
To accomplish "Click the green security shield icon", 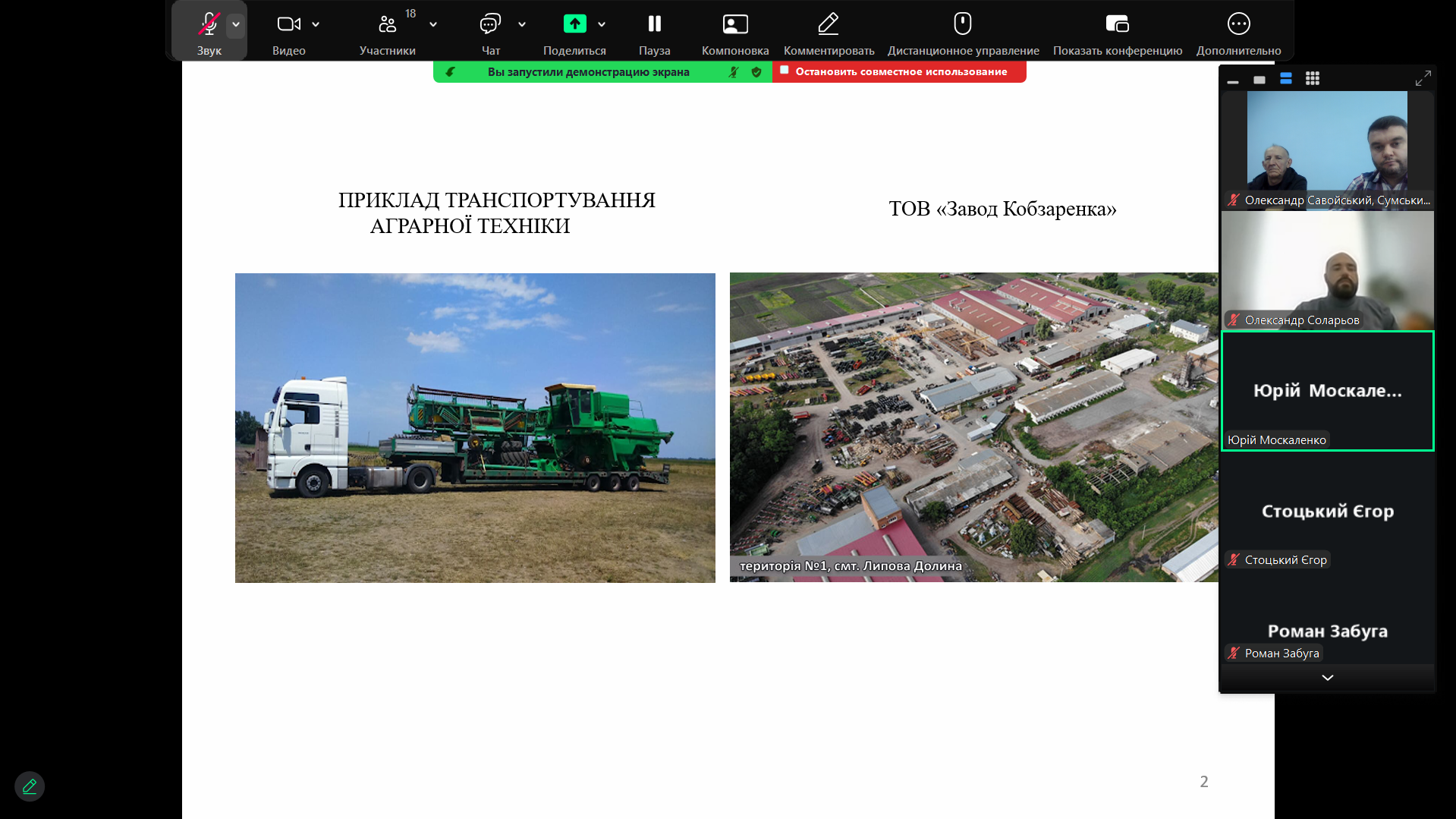I will [756, 72].
